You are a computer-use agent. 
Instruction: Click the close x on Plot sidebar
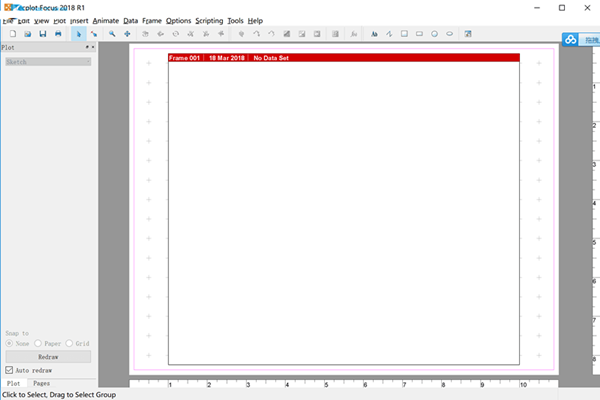tap(93, 47)
